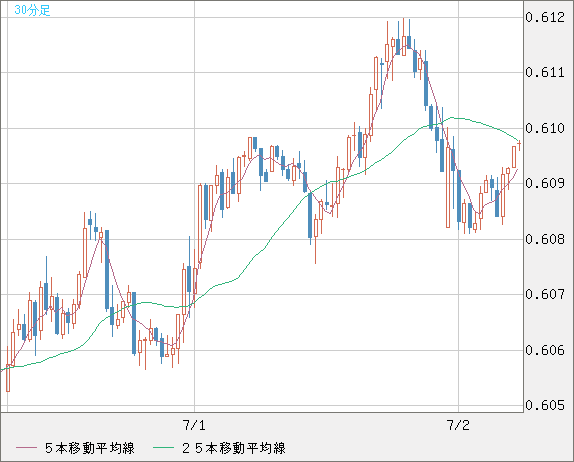Click the 0.610 price axis label
Viewport: 574px width, 462px height.
pyautogui.click(x=545, y=128)
